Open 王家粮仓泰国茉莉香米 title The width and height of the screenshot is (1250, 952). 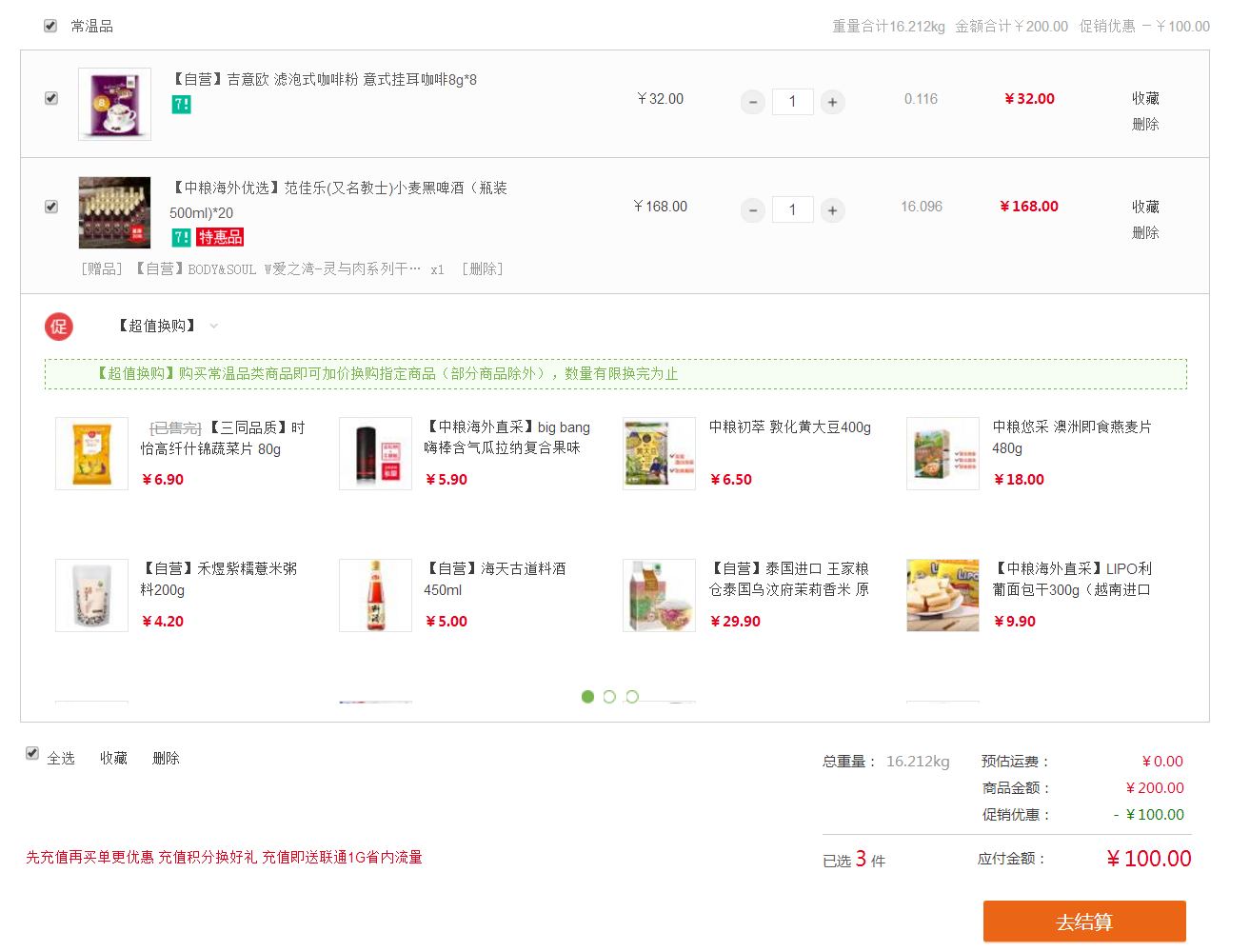coord(789,579)
